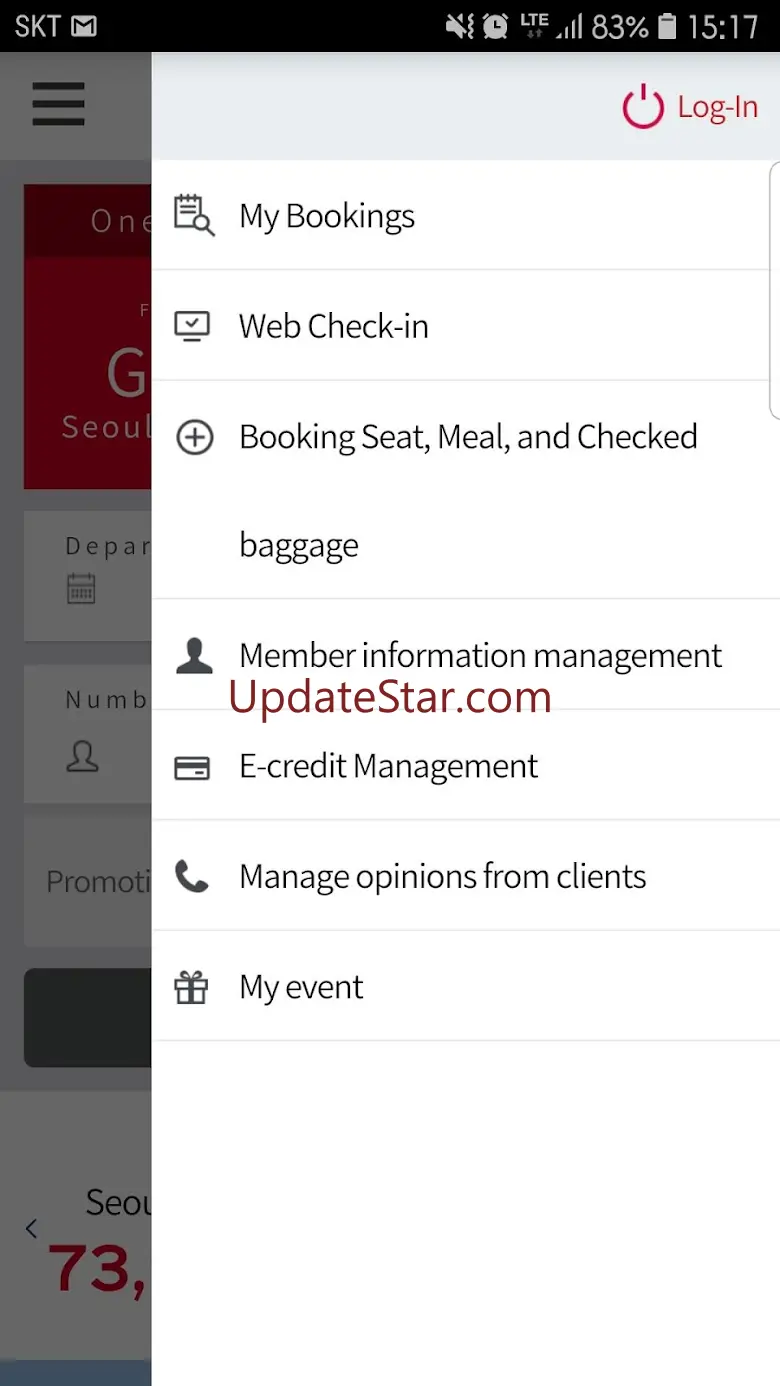Tap the gift icon for My event
The image size is (780, 1386).
[x=191, y=988]
